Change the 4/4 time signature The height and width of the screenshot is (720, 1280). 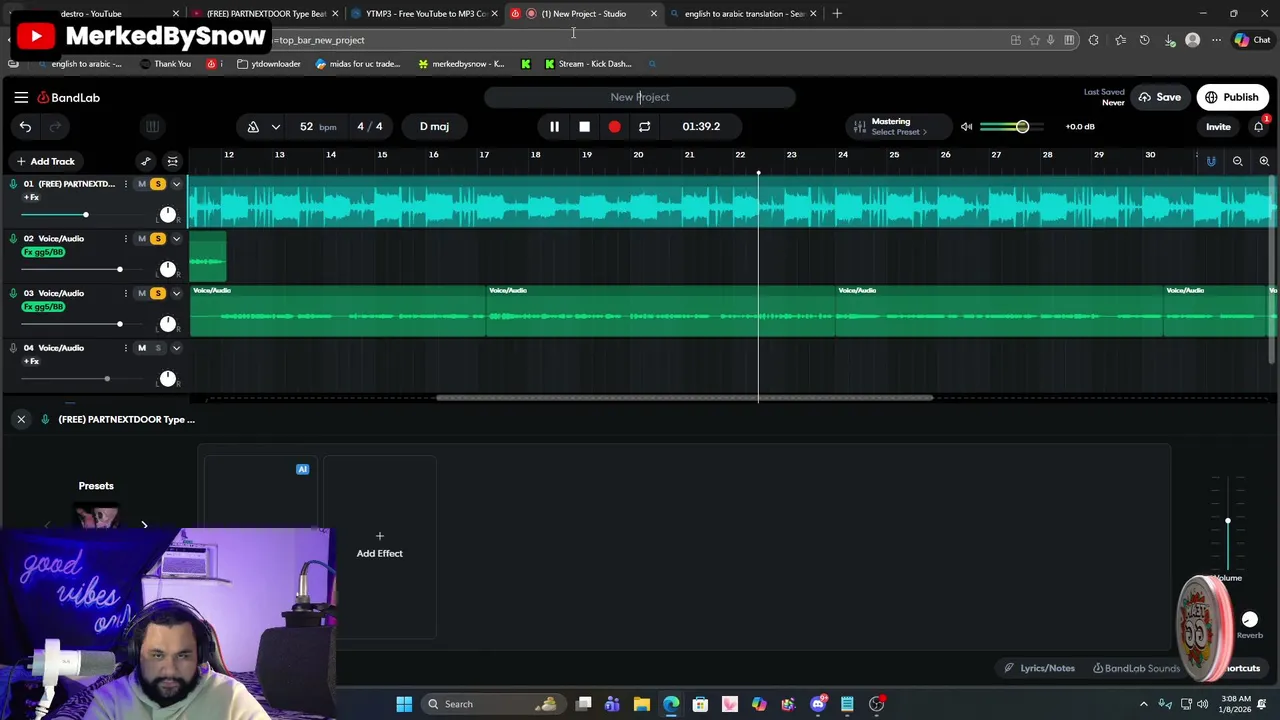(x=369, y=126)
